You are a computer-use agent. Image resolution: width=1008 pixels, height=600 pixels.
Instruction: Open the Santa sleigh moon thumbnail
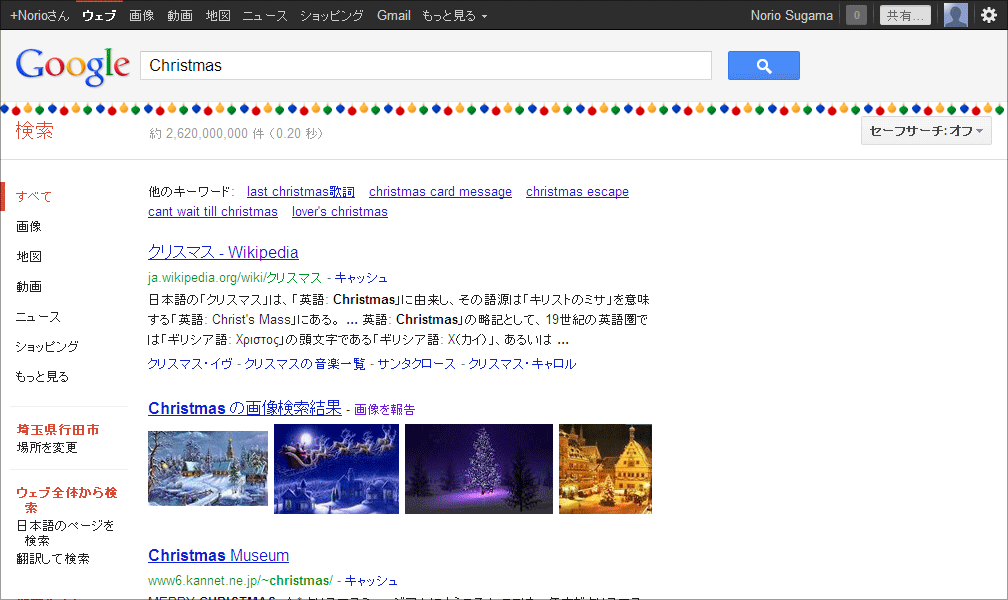(336, 469)
